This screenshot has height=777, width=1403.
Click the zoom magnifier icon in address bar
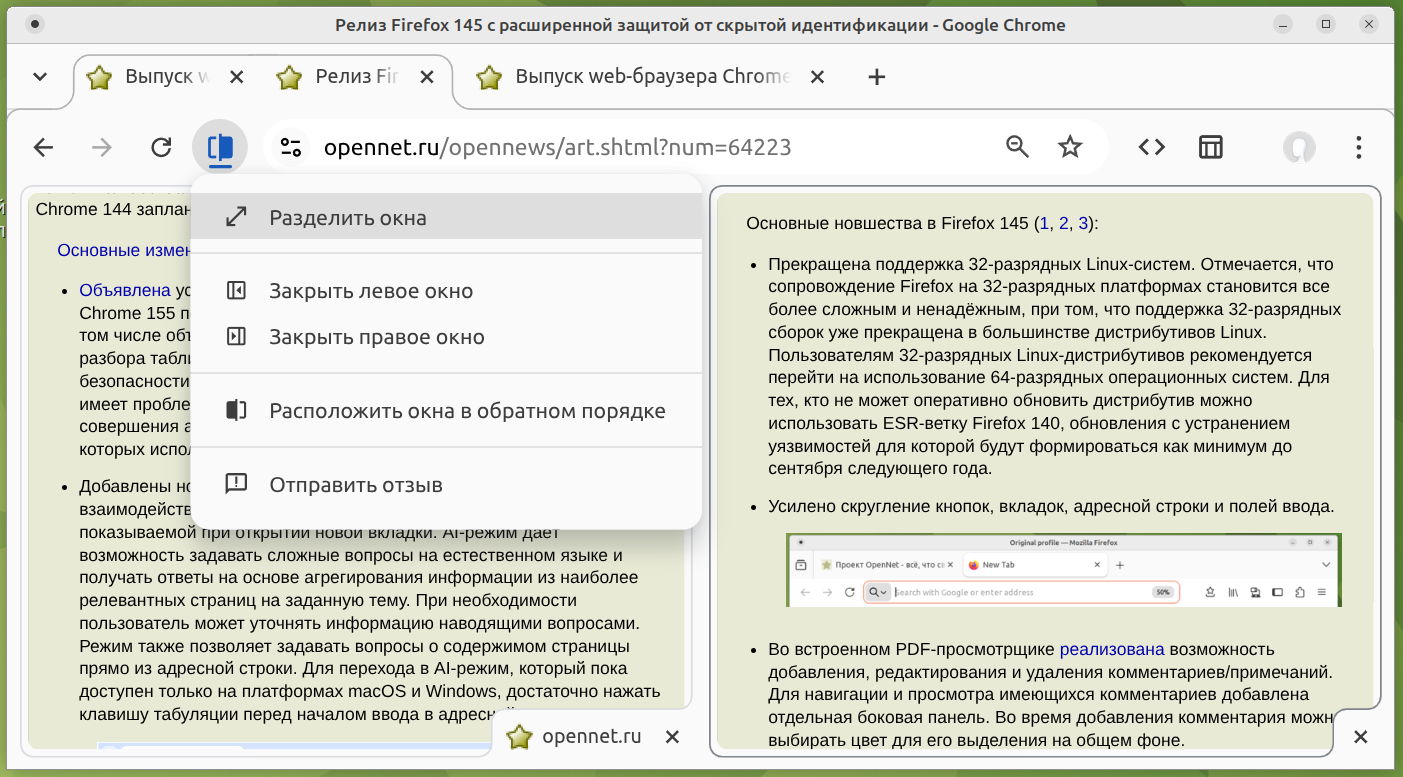point(1017,148)
